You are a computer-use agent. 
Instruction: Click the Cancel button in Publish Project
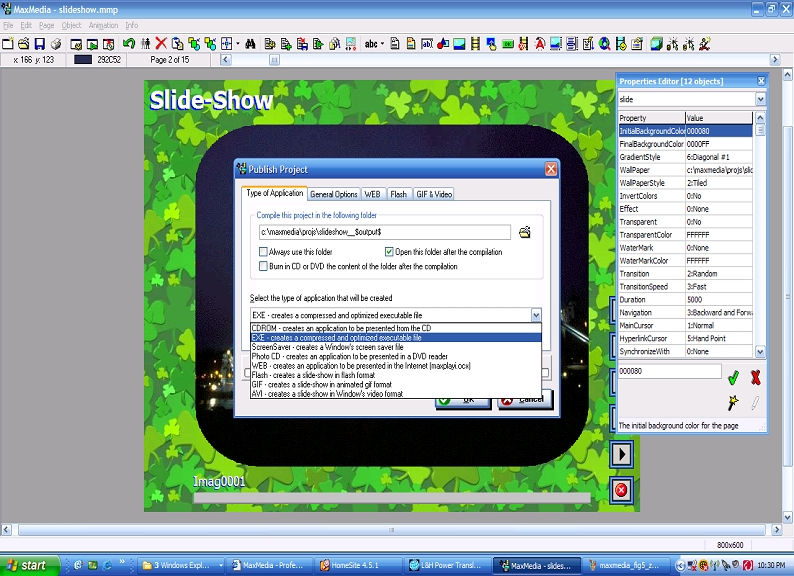(525, 400)
